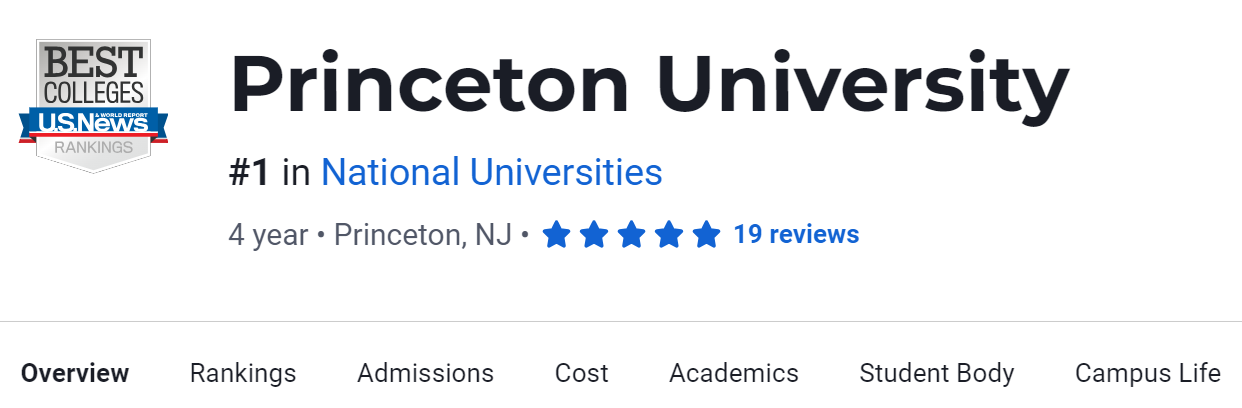The image size is (1242, 408).
Task: Click the fifth rating star
Action: [x=706, y=235]
